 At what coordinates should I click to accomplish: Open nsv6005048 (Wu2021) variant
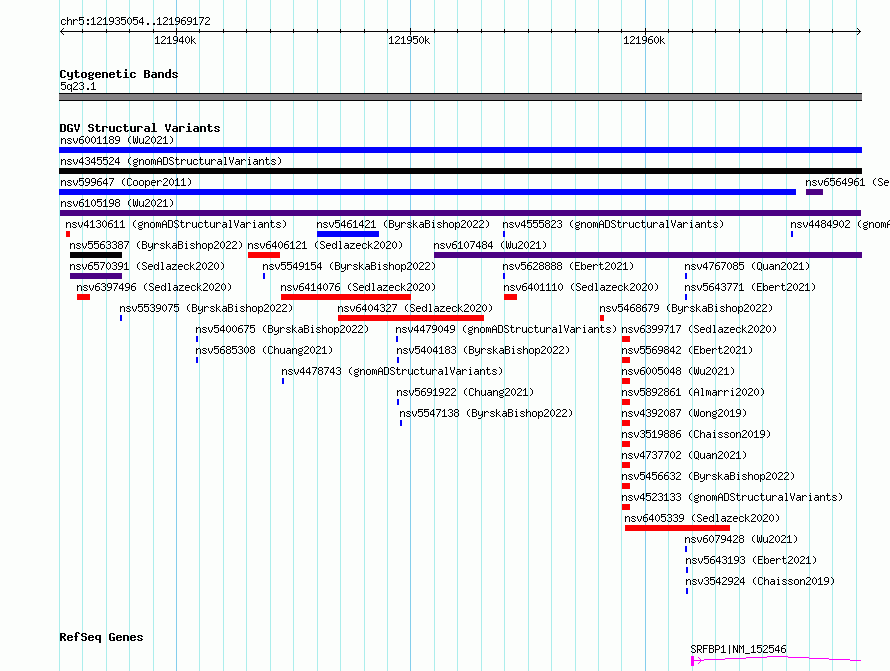pyautogui.click(x=678, y=371)
